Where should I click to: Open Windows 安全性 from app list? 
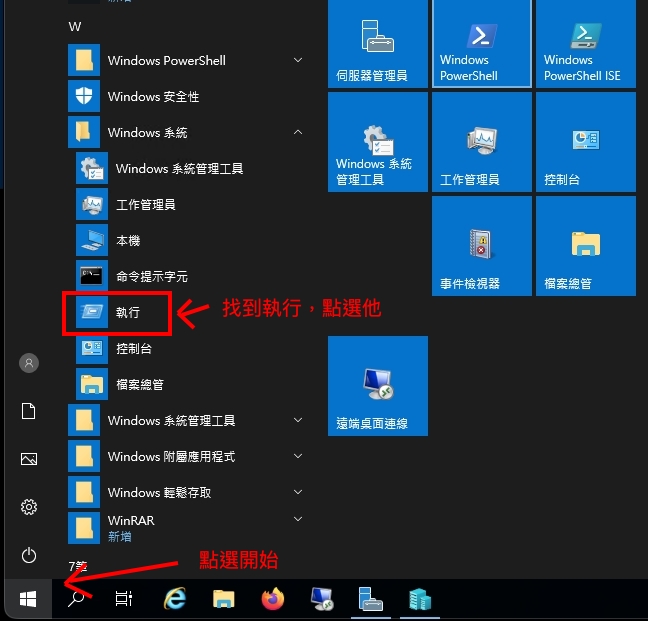pyautogui.click(x=152, y=97)
